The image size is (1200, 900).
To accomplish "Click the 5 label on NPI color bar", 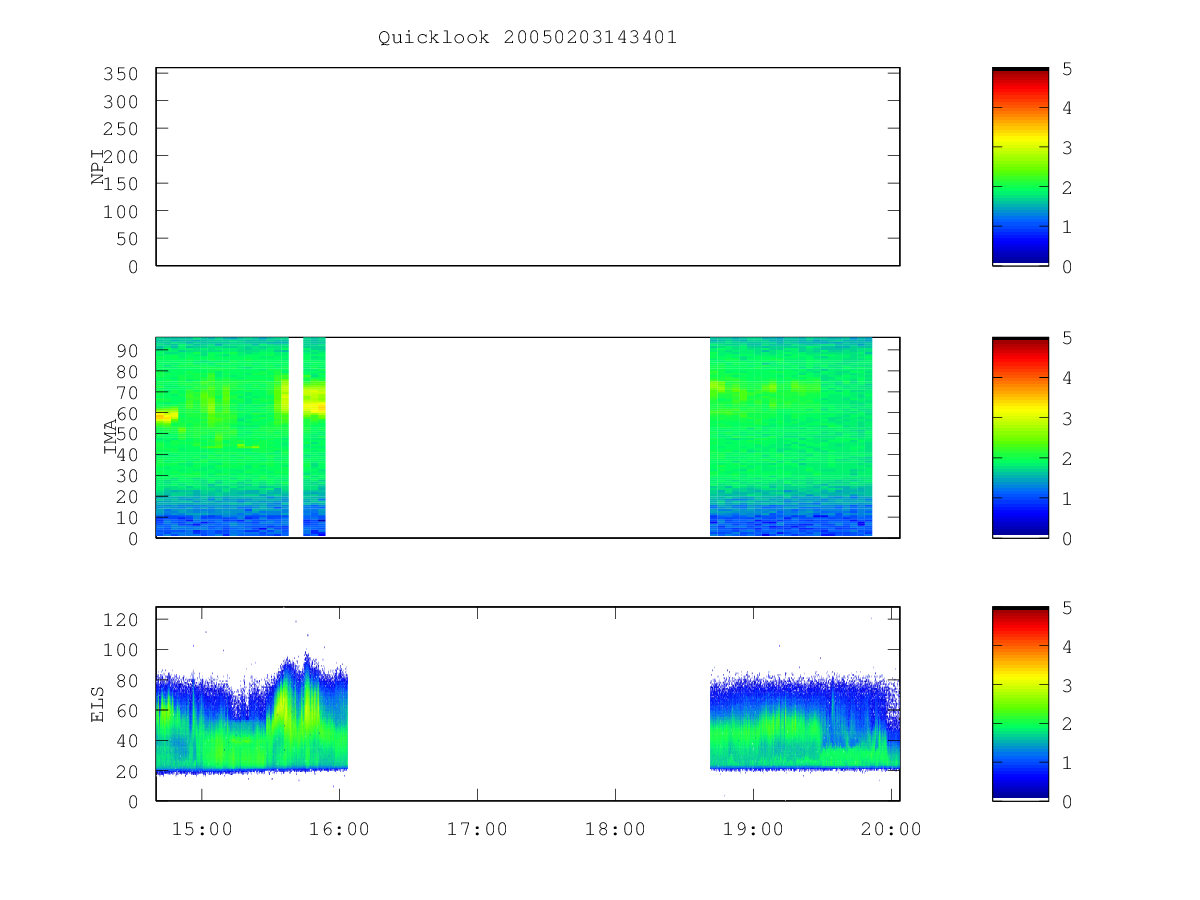I will tap(1067, 69).
